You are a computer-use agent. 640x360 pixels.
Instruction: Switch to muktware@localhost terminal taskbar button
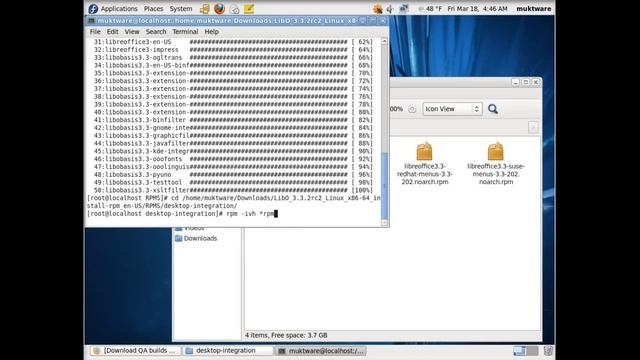click(x=320, y=351)
